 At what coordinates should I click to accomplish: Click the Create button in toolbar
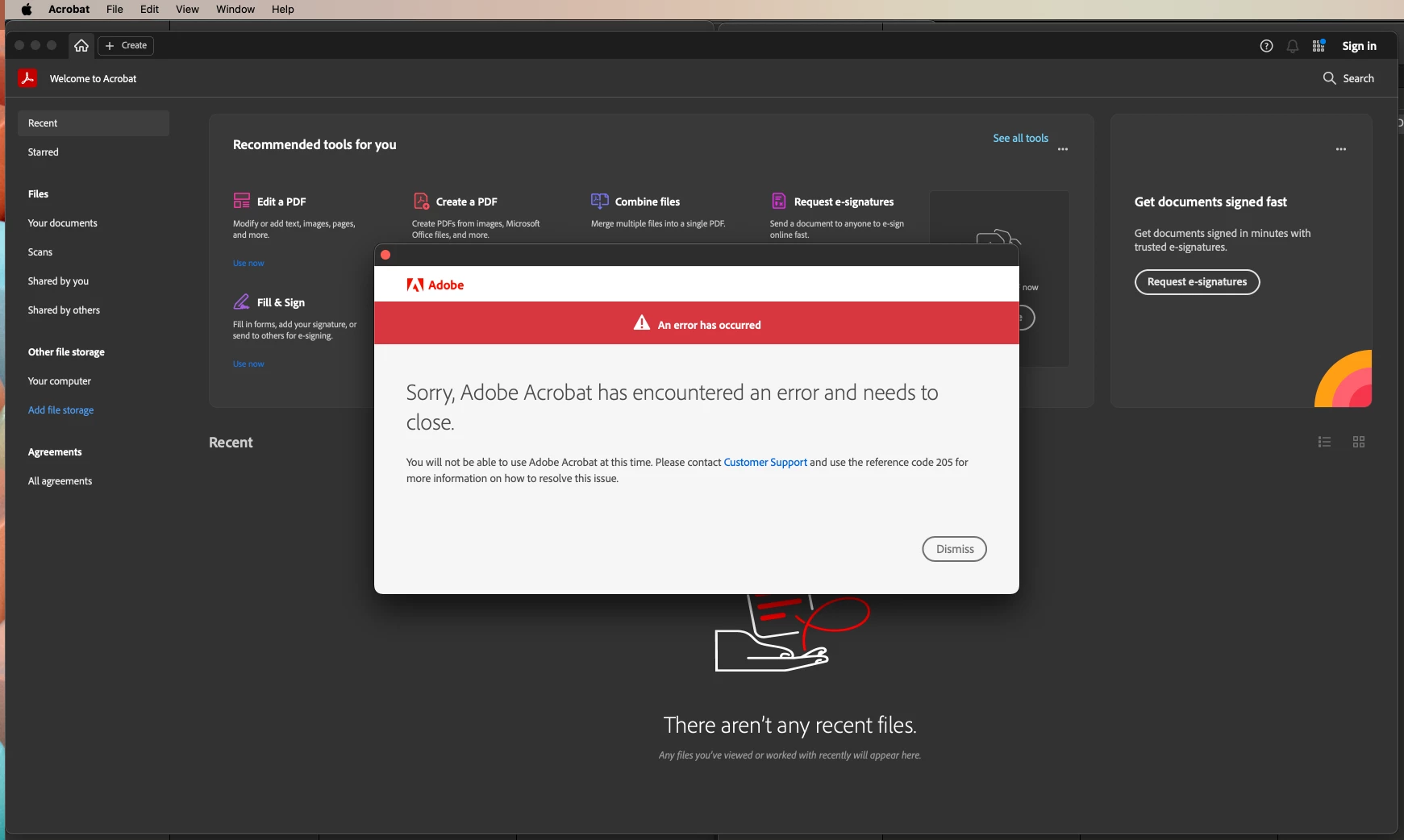point(126,46)
